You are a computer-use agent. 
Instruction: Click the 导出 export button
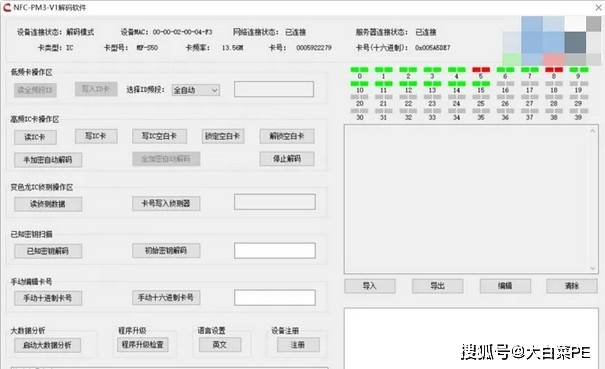[x=438, y=286]
